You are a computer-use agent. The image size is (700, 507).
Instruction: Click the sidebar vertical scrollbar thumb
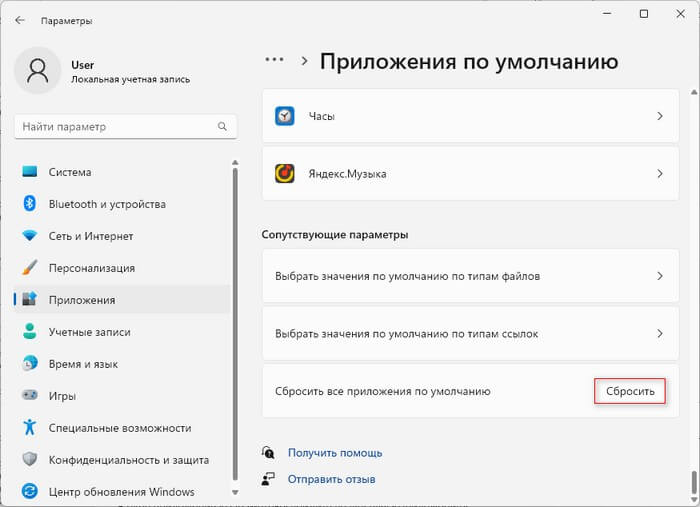[235, 324]
